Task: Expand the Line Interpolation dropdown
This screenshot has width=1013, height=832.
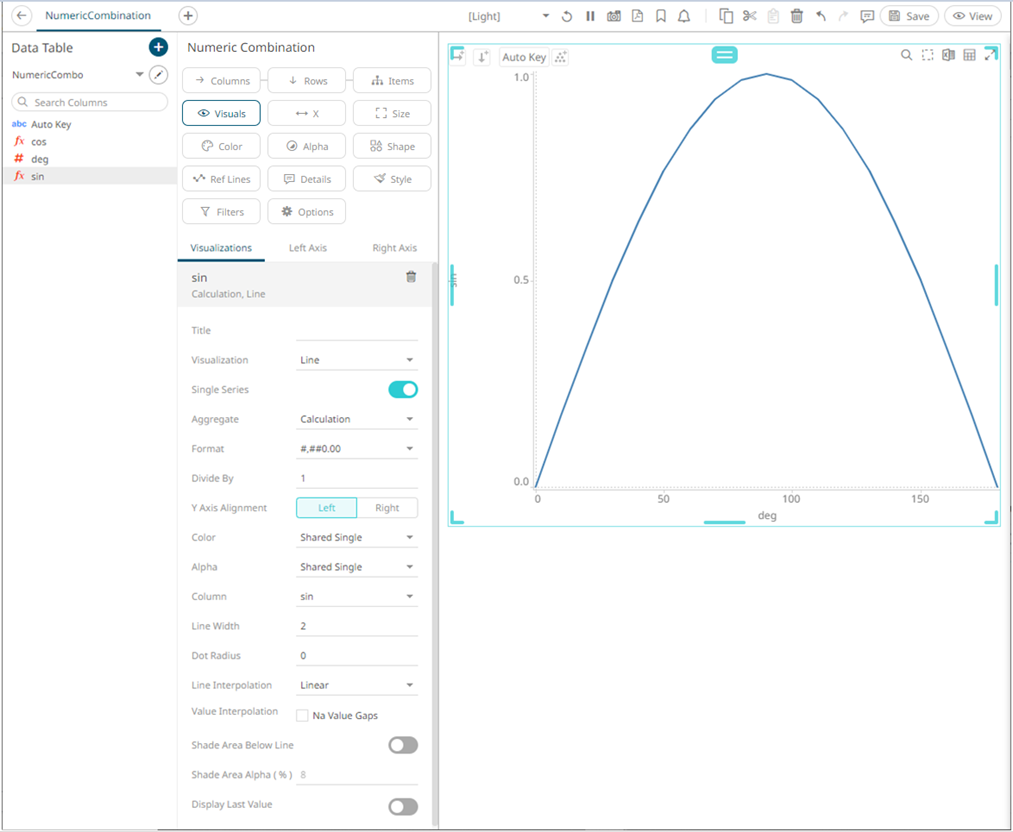Action: tap(357, 686)
